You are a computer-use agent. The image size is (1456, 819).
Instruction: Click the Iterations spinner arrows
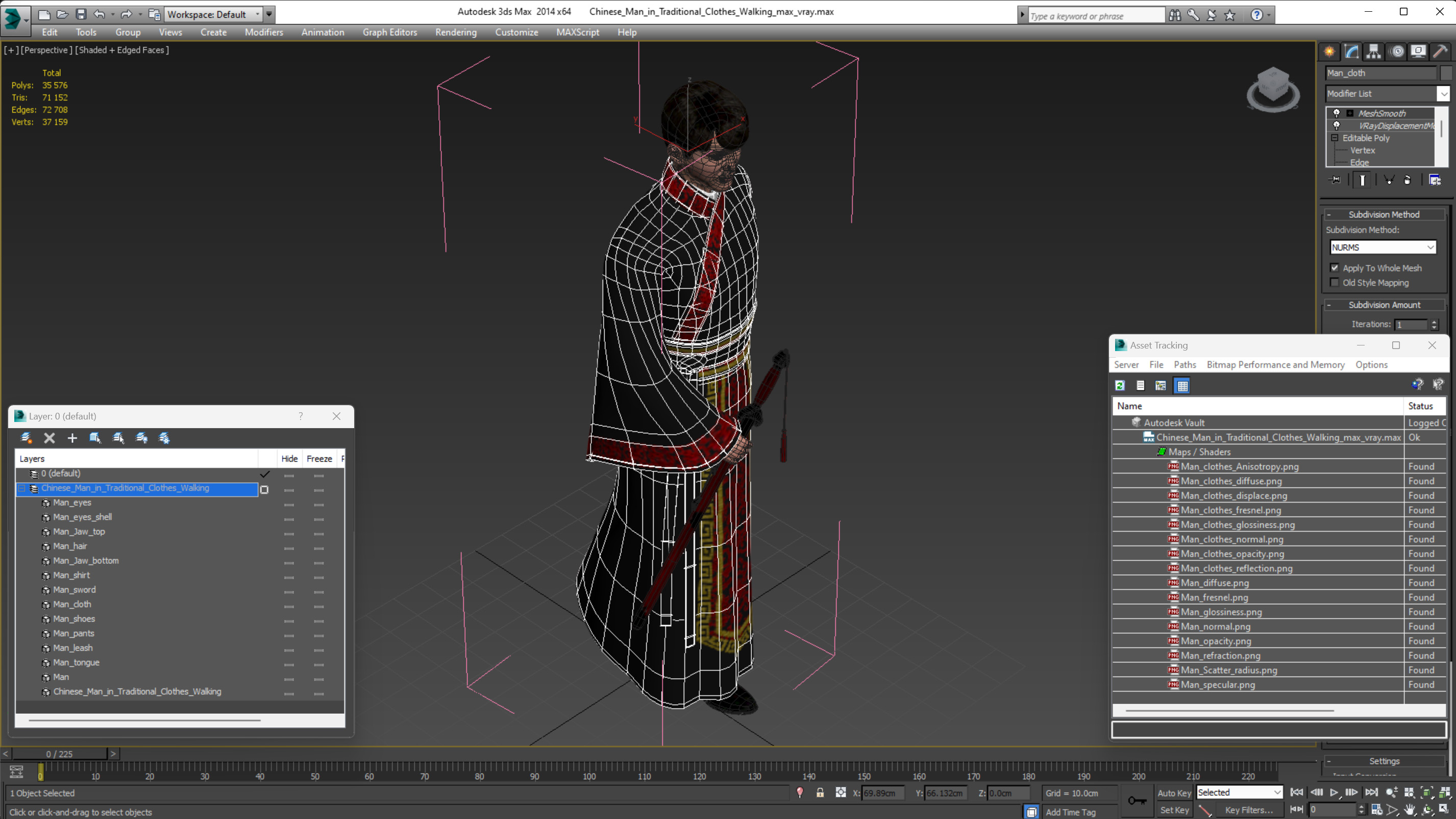(x=1434, y=325)
